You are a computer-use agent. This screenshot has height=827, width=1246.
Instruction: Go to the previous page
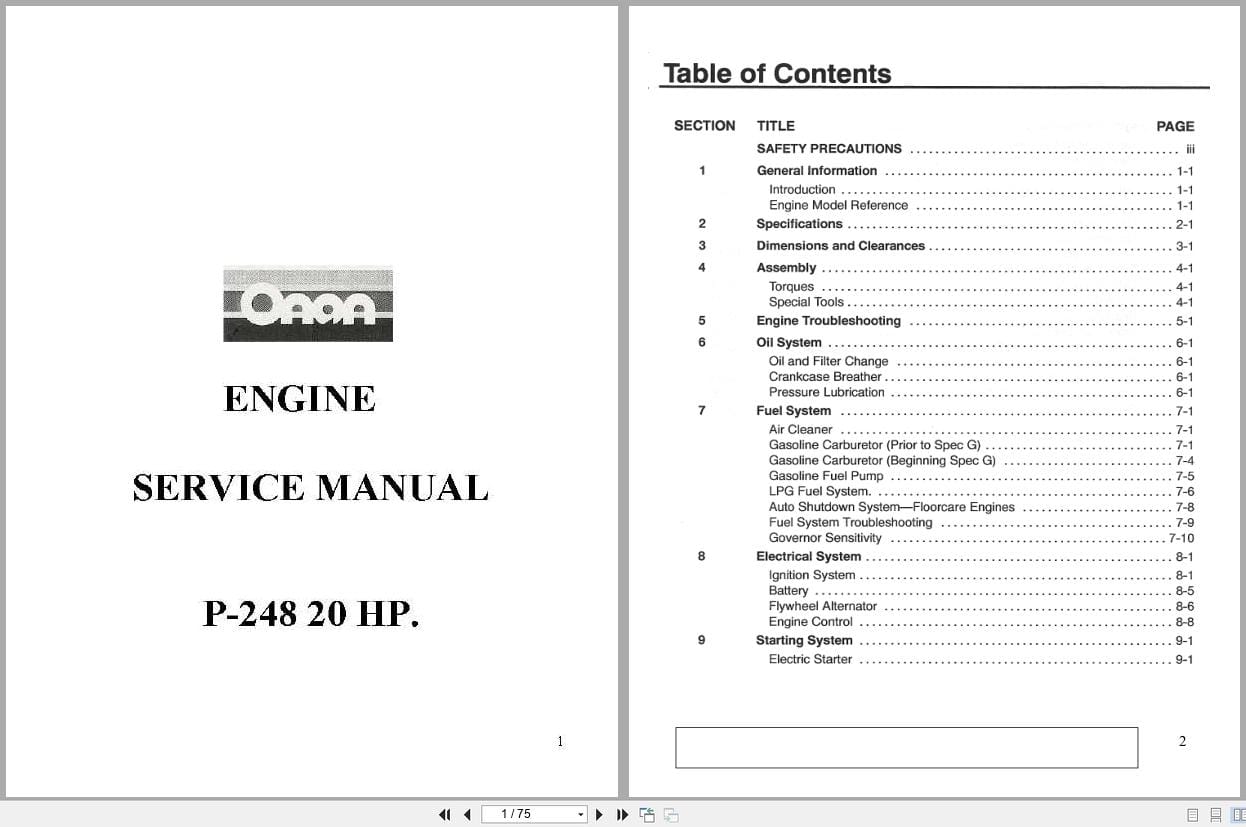tap(468, 814)
